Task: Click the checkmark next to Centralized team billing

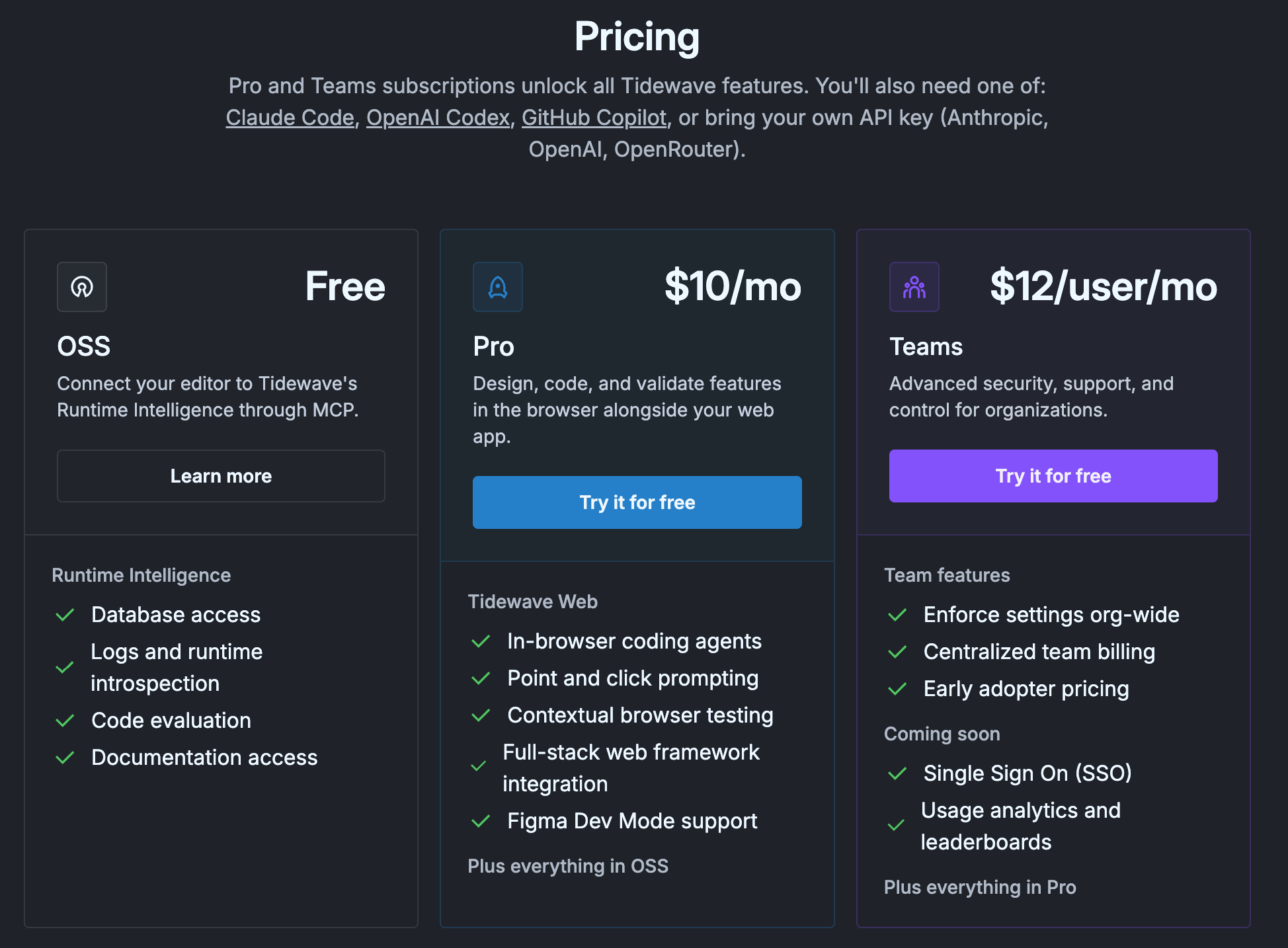Action: [x=897, y=652]
